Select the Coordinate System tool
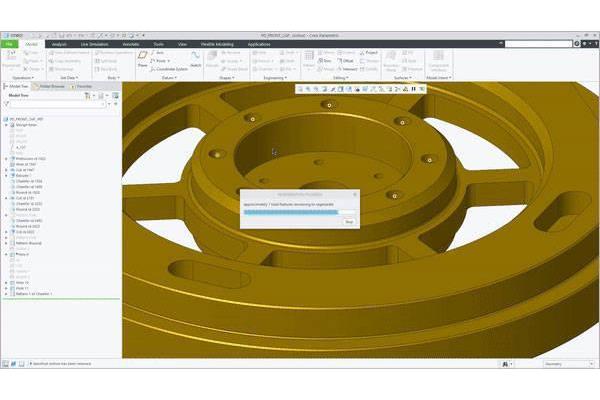 coord(169,69)
